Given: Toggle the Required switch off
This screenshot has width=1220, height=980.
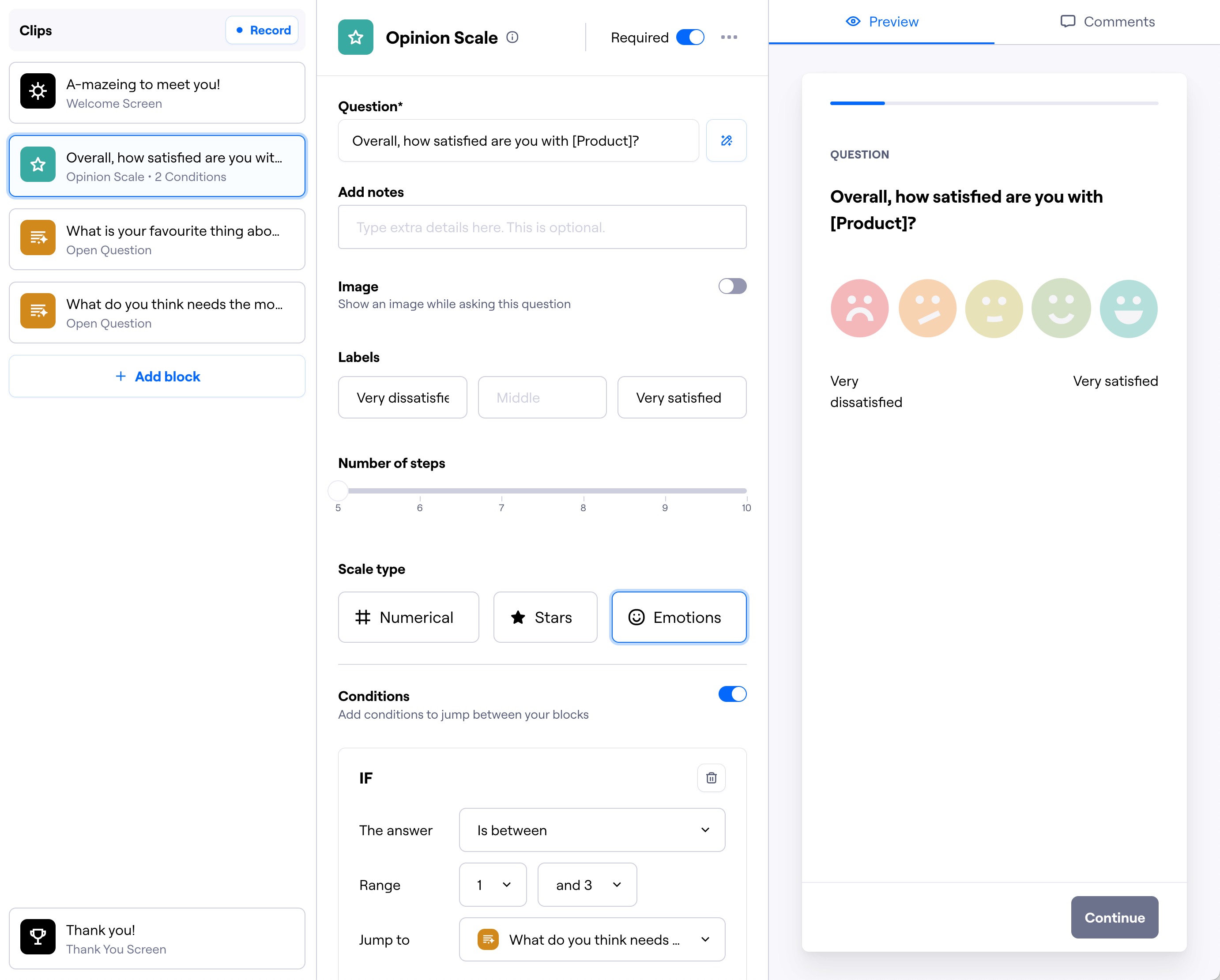Looking at the screenshot, I should (690, 38).
